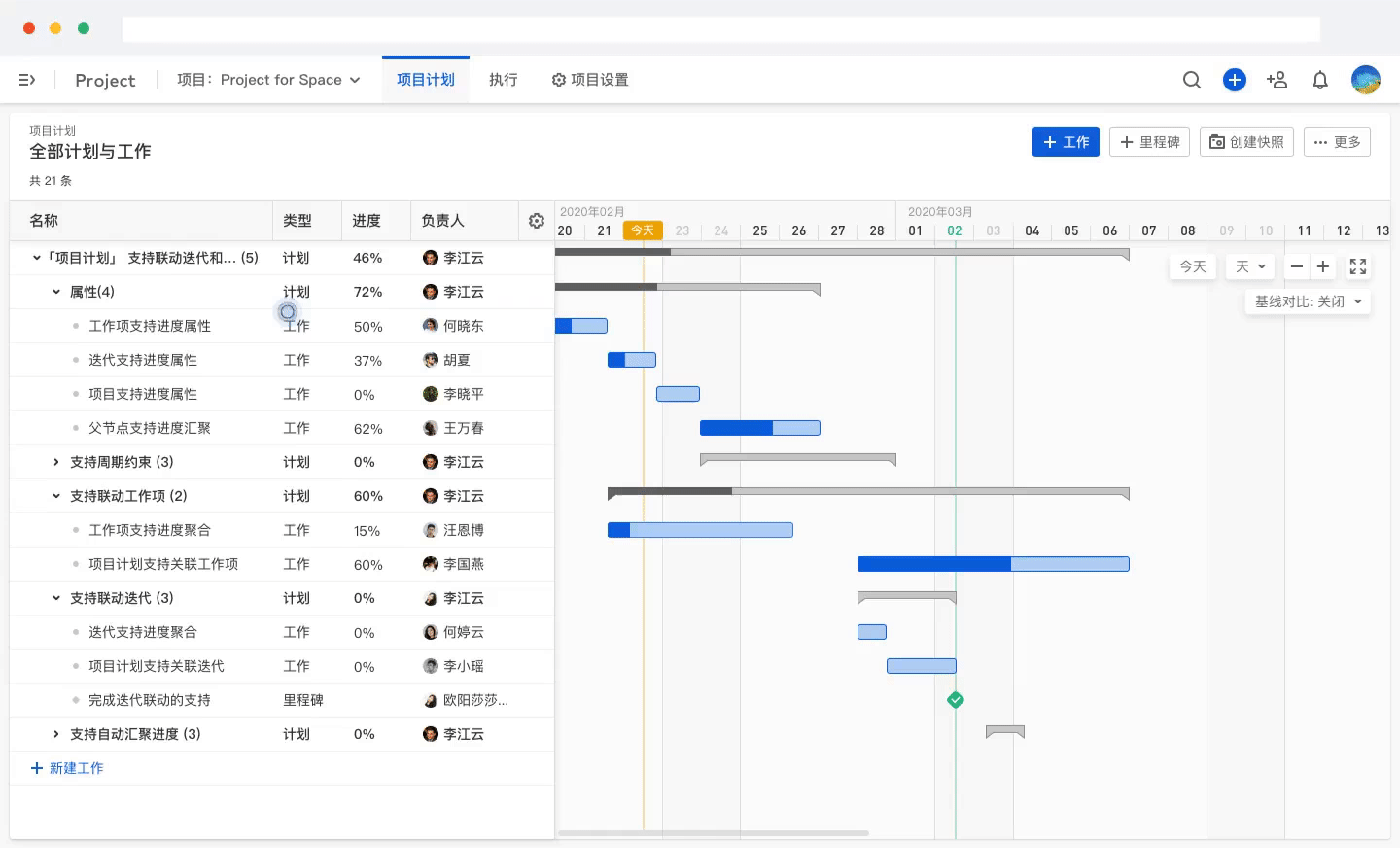
Task: Click the 新建工作 link
Action: pyautogui.click(x=67, y=768)
